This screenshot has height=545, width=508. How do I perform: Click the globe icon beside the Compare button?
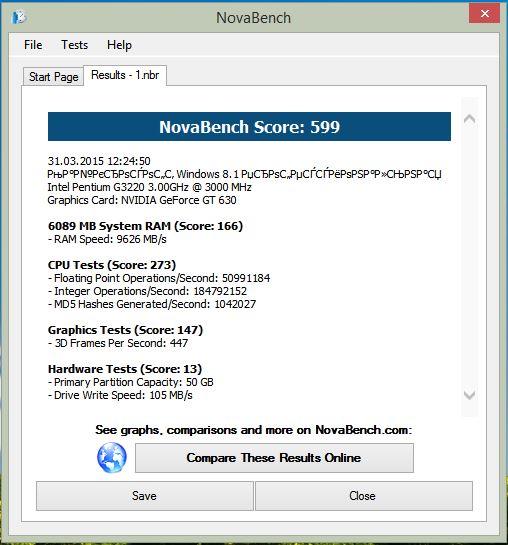click(112, 457)
